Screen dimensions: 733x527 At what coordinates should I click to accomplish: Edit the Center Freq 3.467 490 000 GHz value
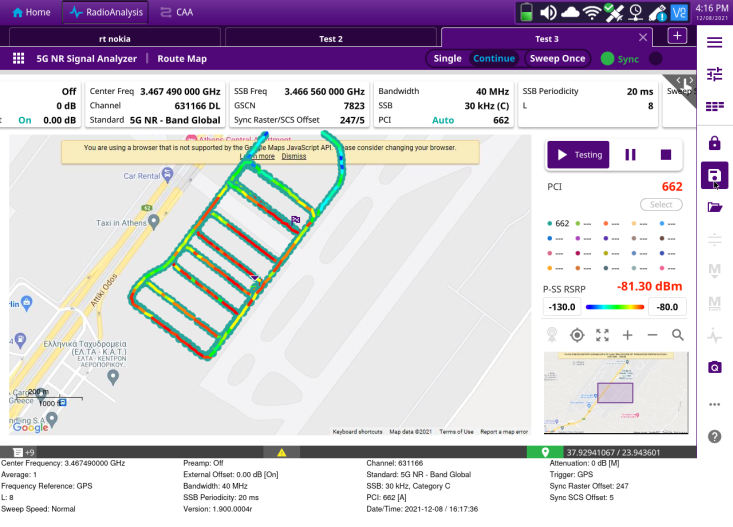tap(180, 92)
